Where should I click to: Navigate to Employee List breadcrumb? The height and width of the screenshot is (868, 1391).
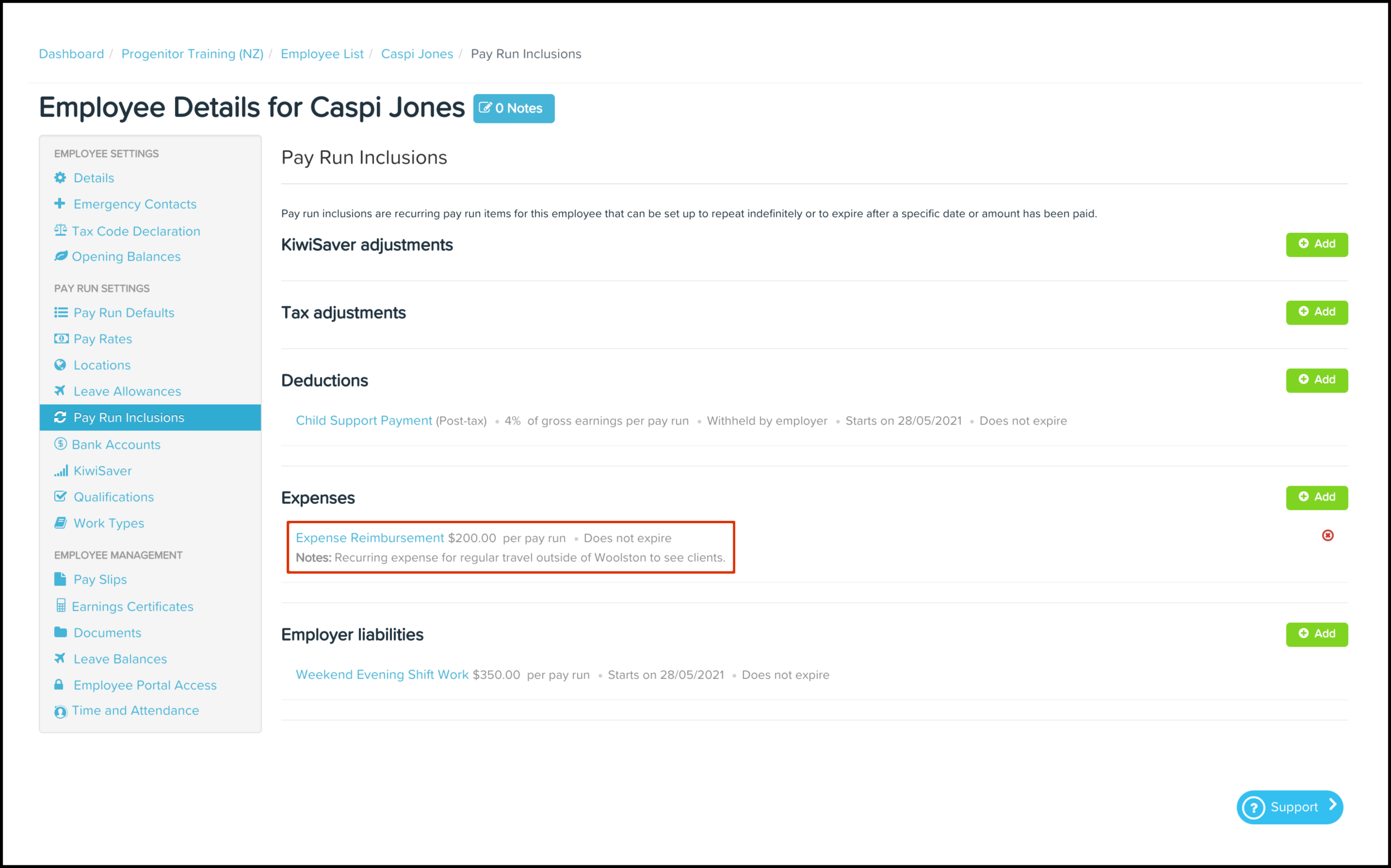322,54
